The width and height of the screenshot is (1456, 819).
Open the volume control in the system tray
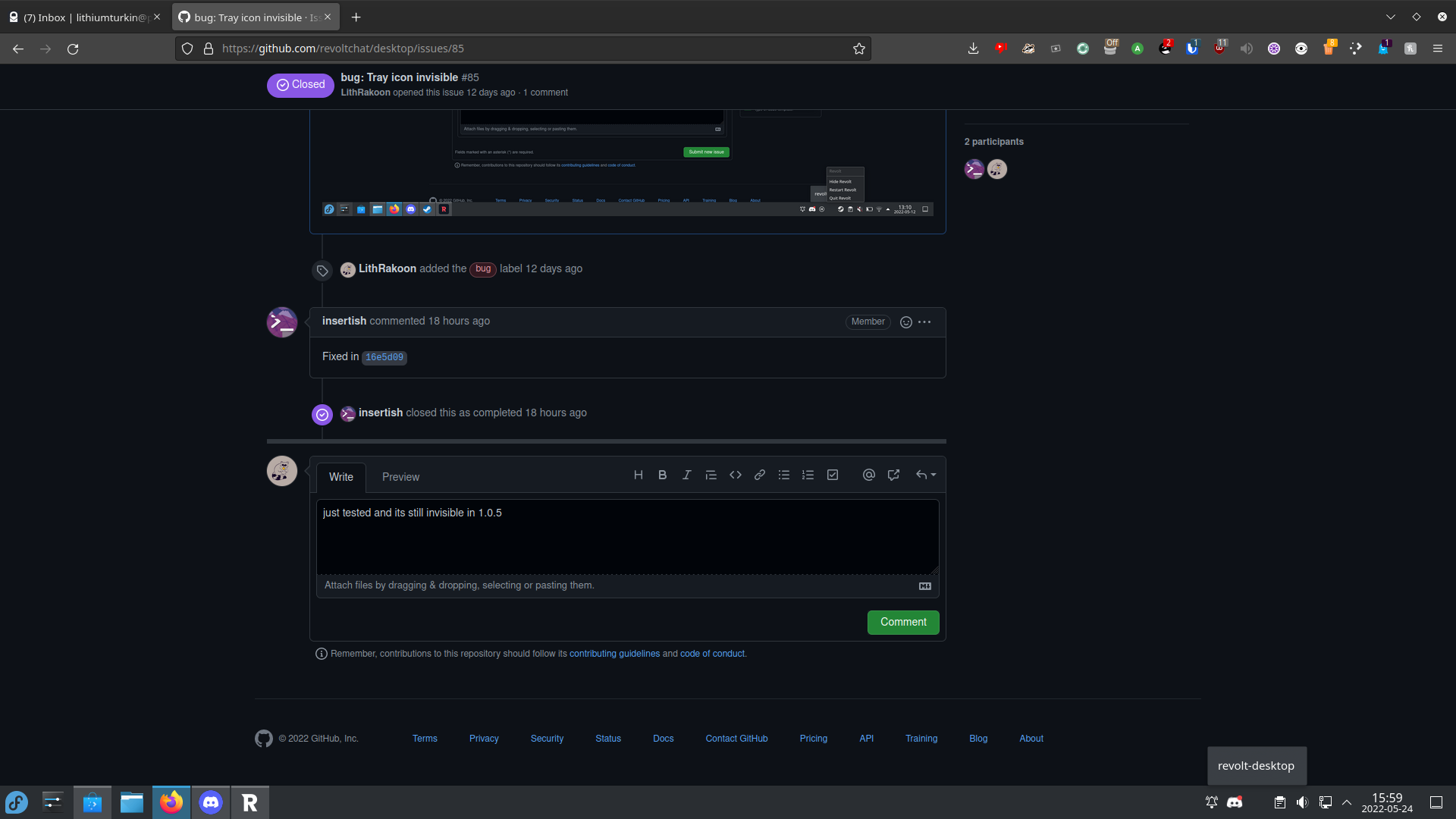click(x=1304, y=802)
